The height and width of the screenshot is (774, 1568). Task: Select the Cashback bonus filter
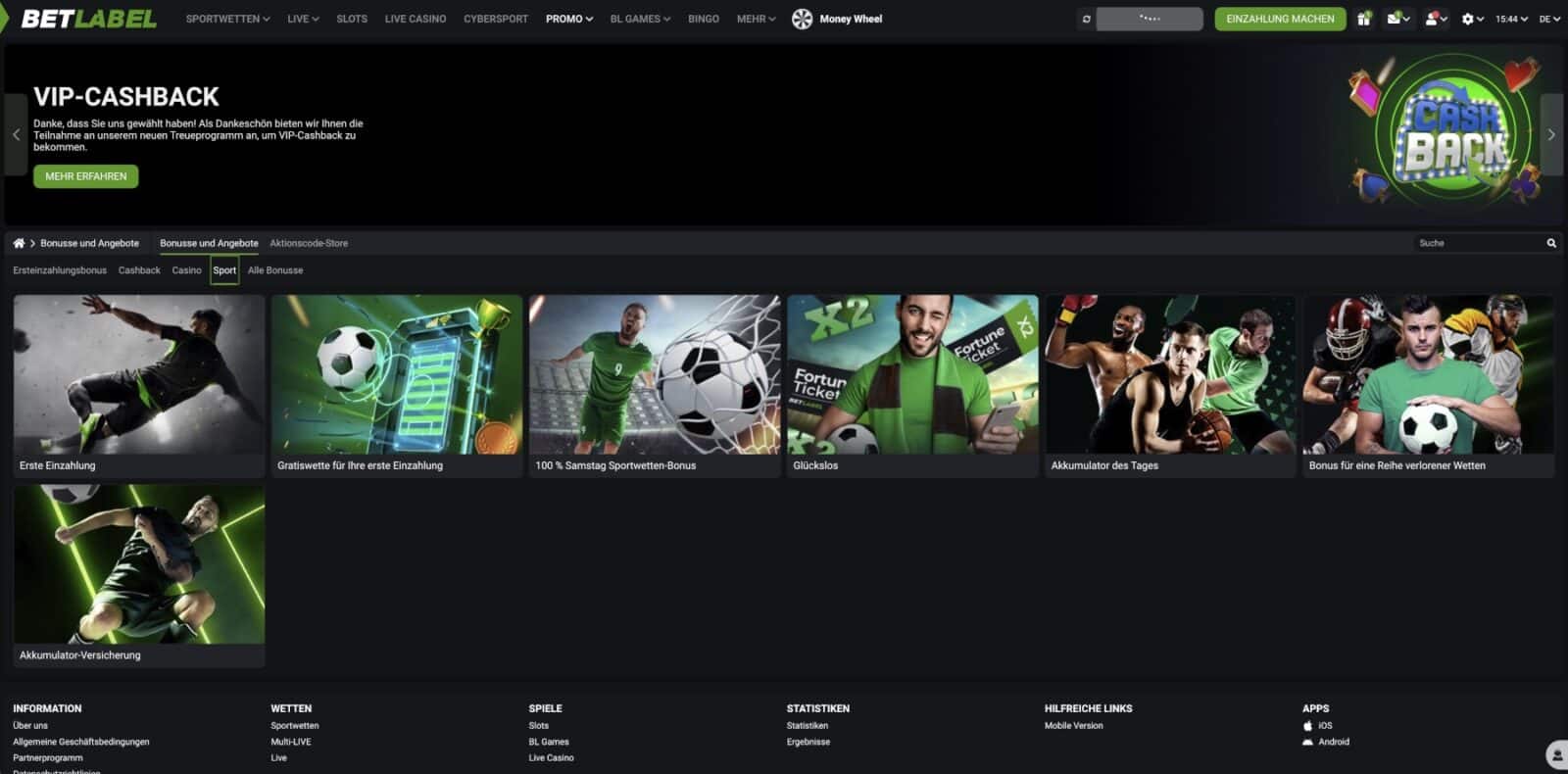(x=139, y=270)
